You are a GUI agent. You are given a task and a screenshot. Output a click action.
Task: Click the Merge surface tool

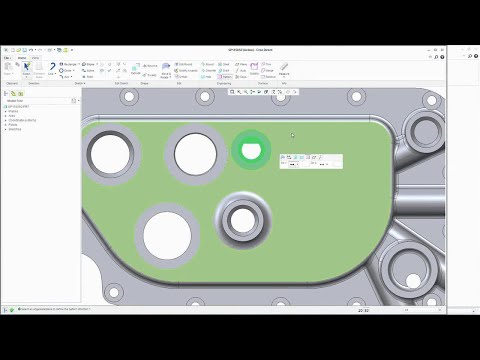(x=267, y=71)
